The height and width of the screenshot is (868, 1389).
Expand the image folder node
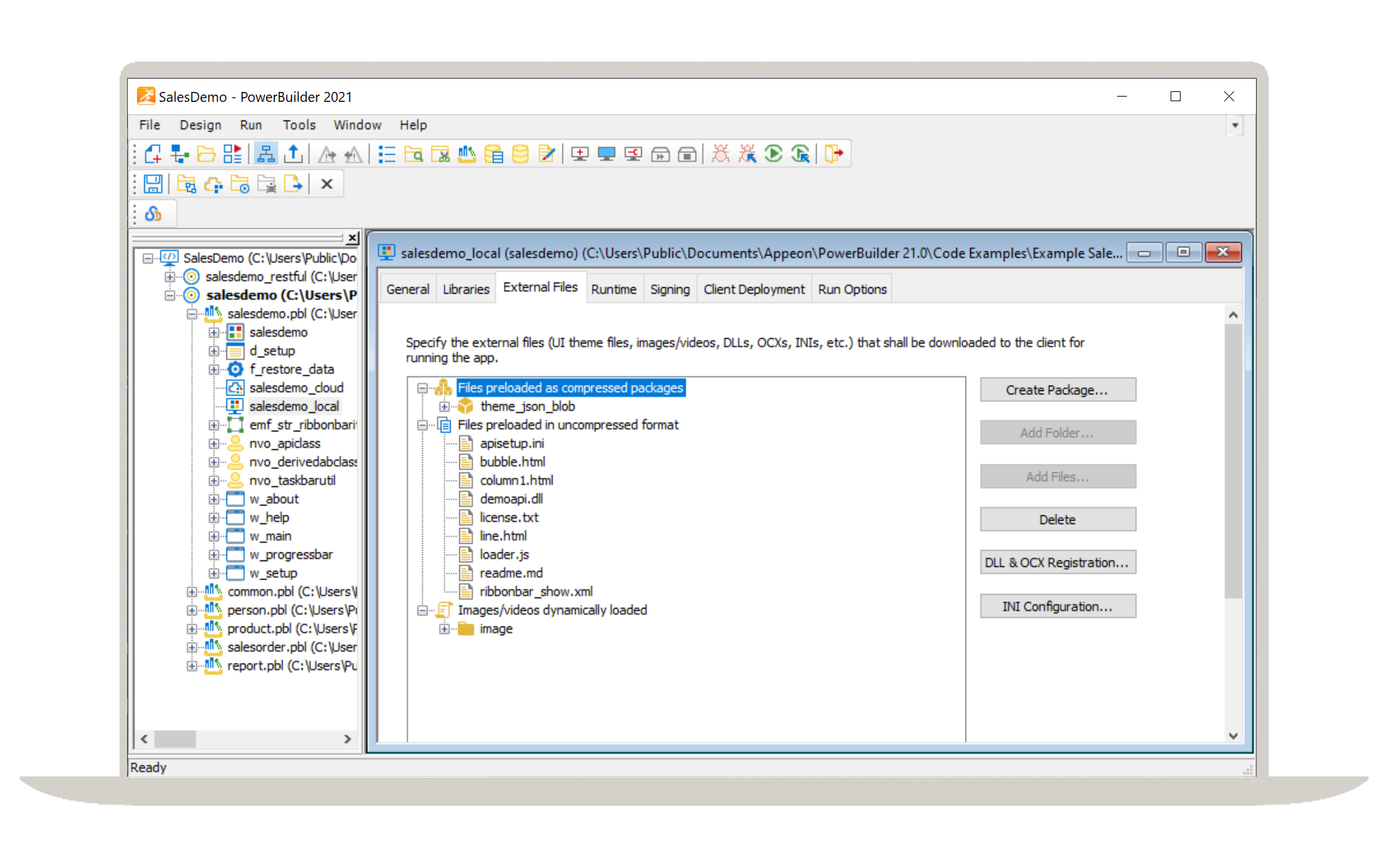point(444,629)
